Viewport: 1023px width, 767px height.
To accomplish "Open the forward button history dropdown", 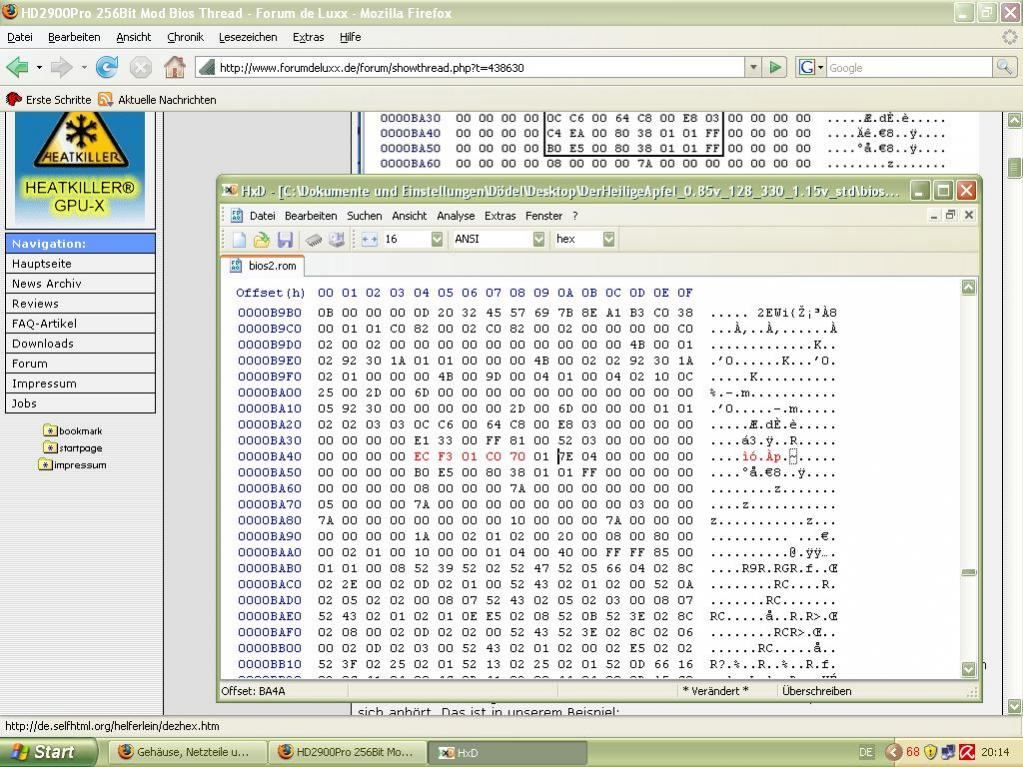I will [x=84, y=67].
